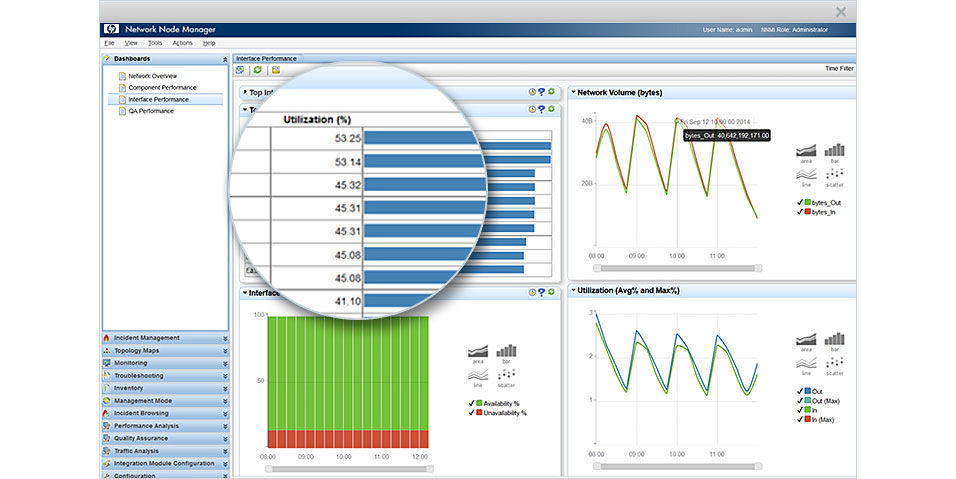Collapse the Network Volume (bytes) panel
The image size is (956, 479).
coord(573,92)
